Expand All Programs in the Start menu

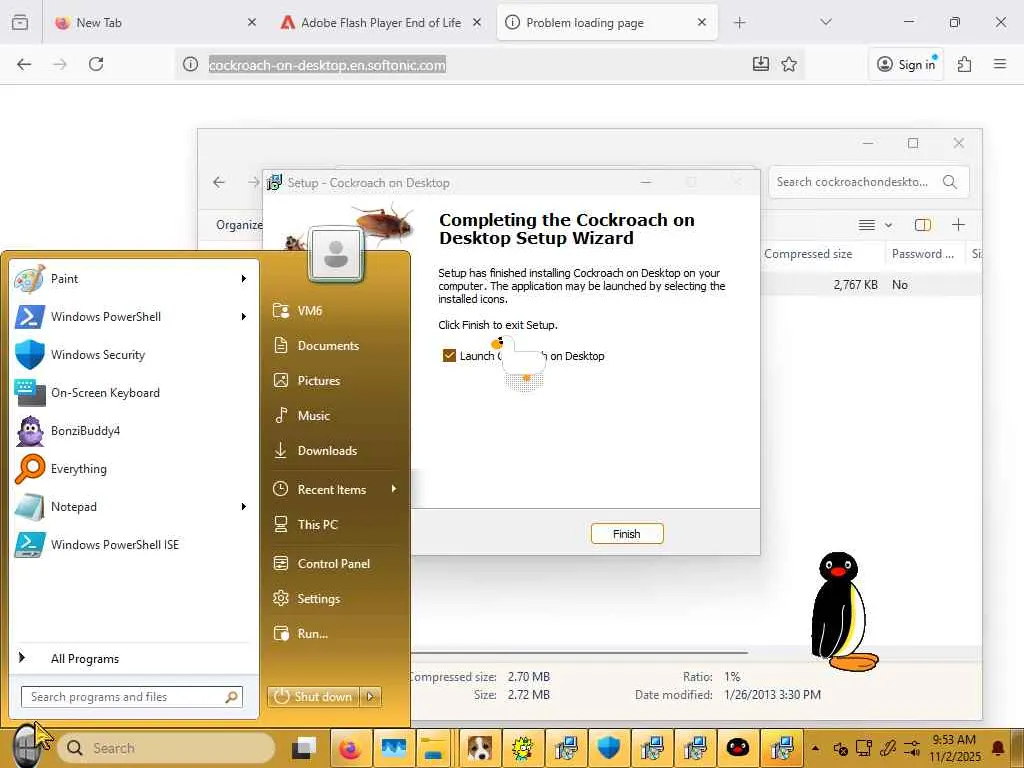pyautogui.click(x=133, y=658)
